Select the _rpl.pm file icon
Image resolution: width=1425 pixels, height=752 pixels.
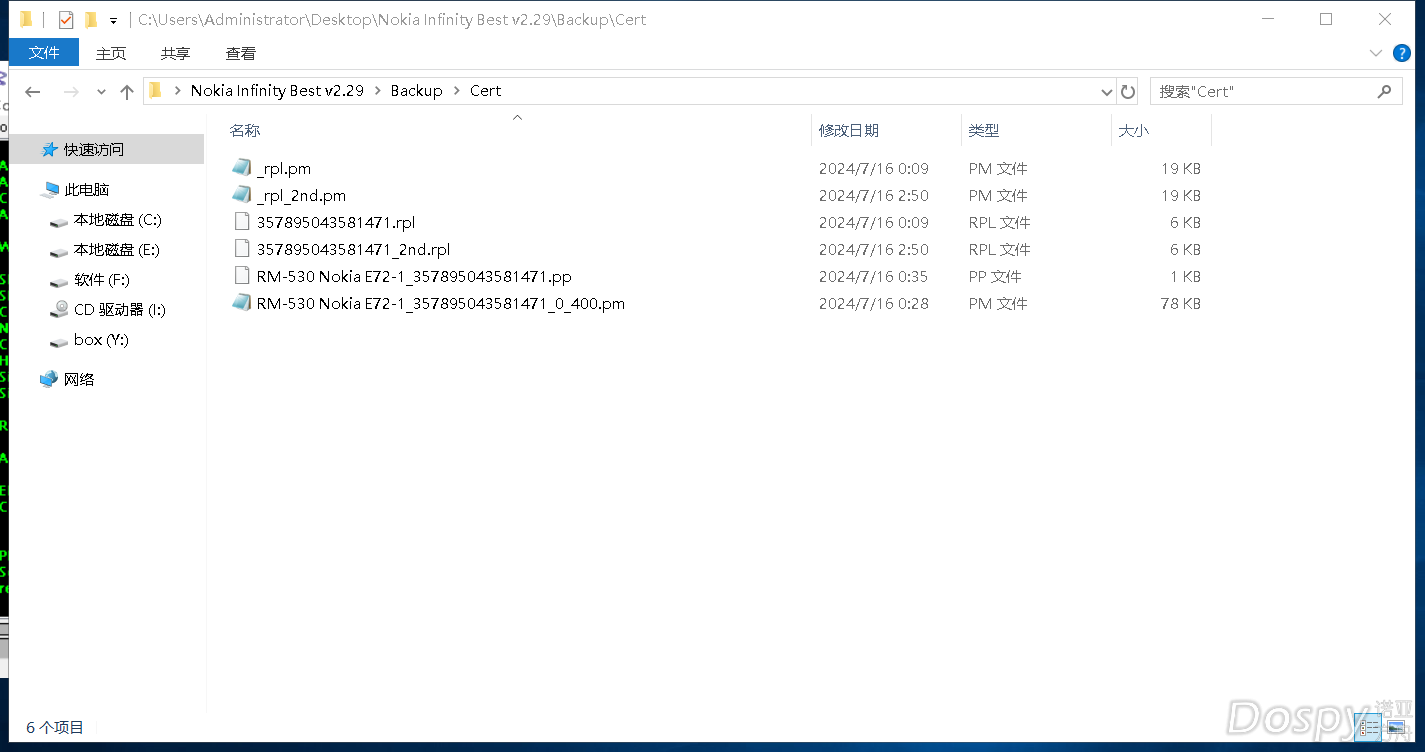pos(241,168)
